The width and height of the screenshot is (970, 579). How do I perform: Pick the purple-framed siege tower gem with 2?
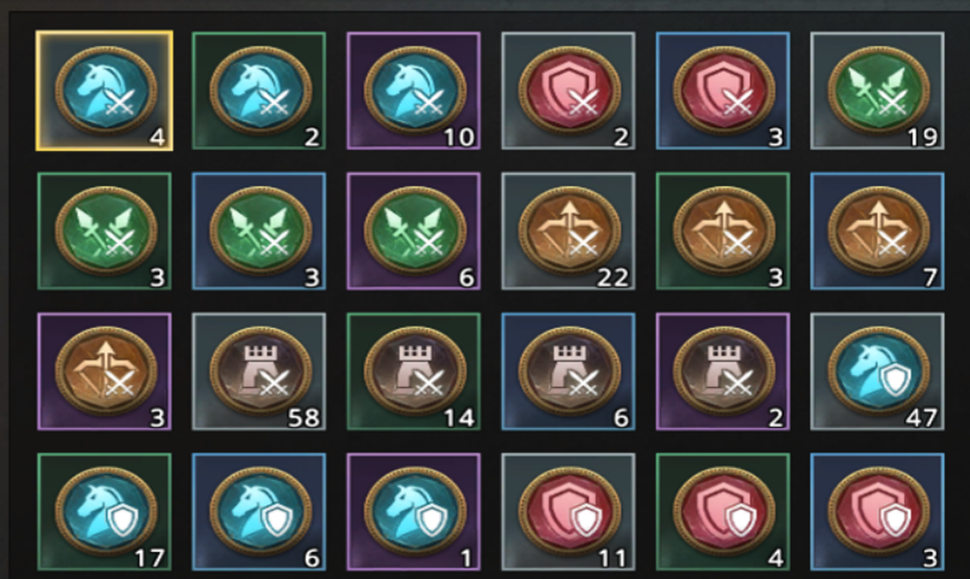click(723, 371)
